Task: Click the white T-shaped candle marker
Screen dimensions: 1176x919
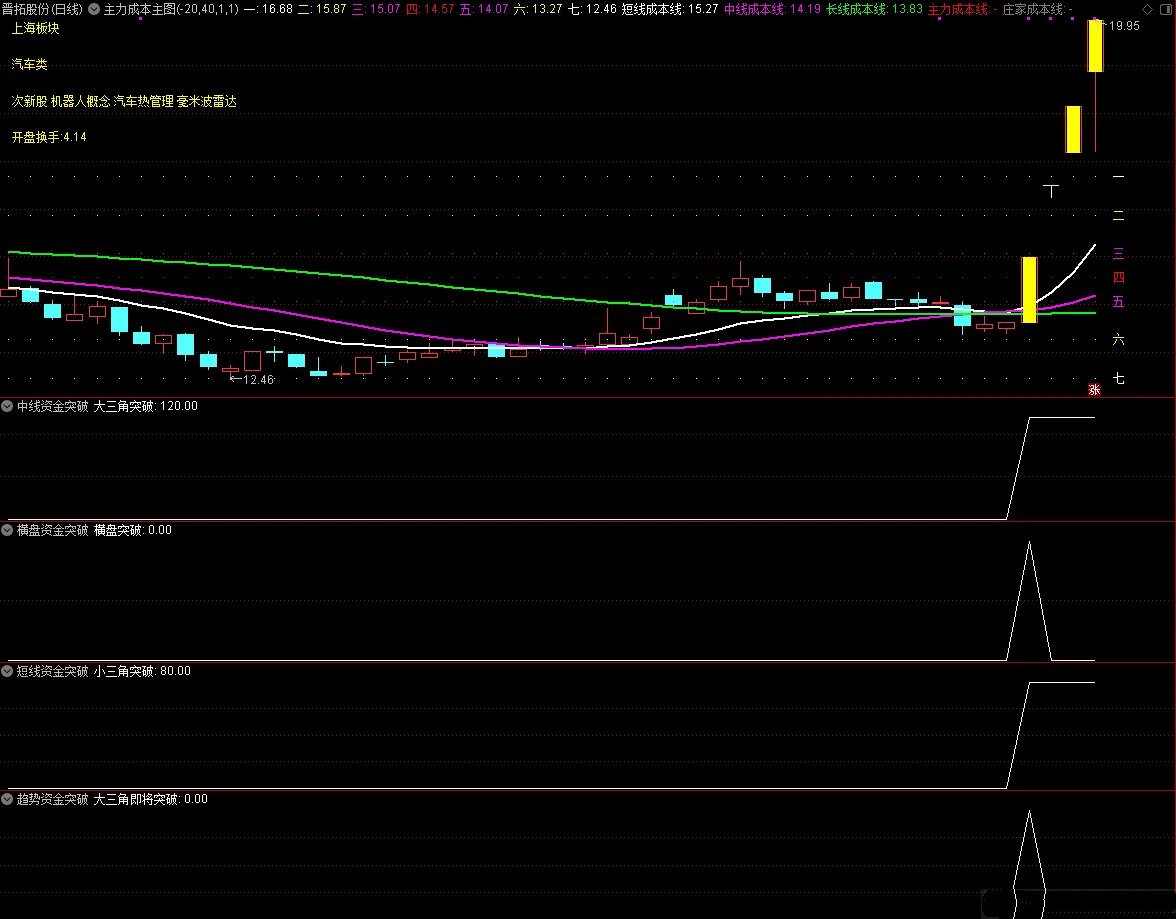Action: 1051,190
